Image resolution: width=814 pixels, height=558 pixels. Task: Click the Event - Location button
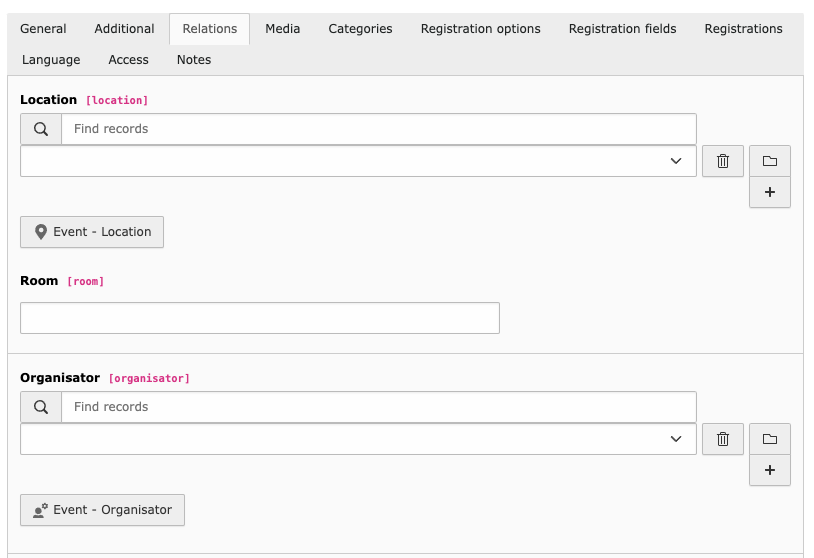pyautogui.click(x=92, y=232)
